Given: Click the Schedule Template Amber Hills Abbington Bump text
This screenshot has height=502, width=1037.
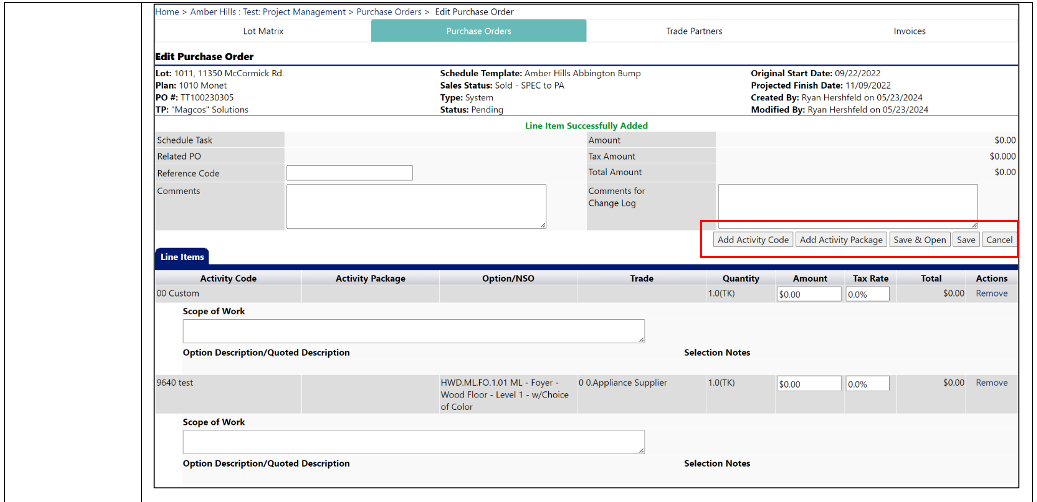Looking at the screenshot, I should pyautogui.click(x=540, y=73).
